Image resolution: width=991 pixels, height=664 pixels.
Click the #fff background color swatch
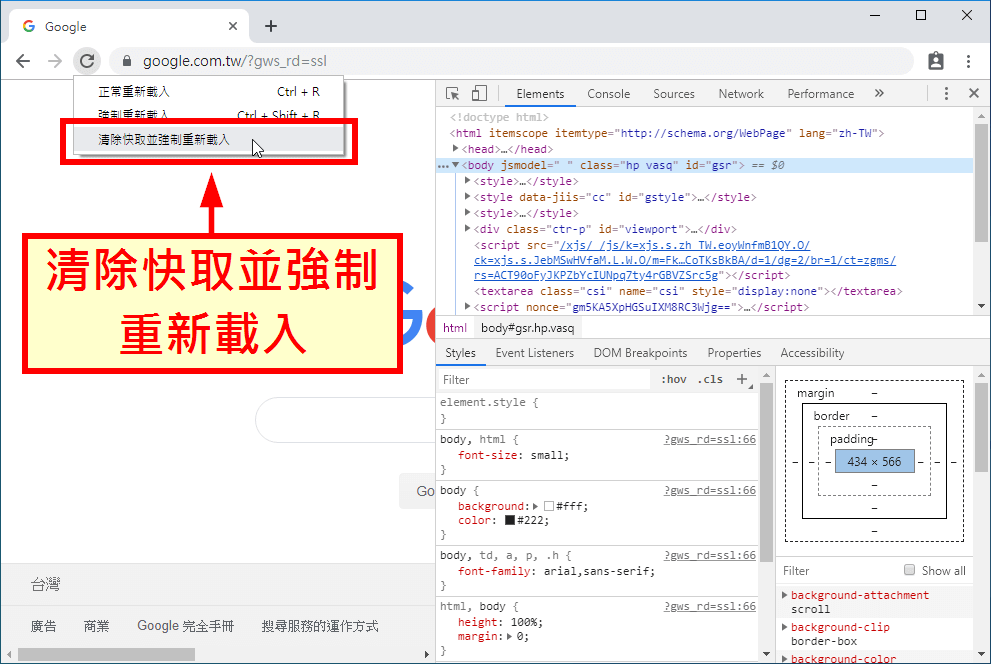[x=549, y=506]
